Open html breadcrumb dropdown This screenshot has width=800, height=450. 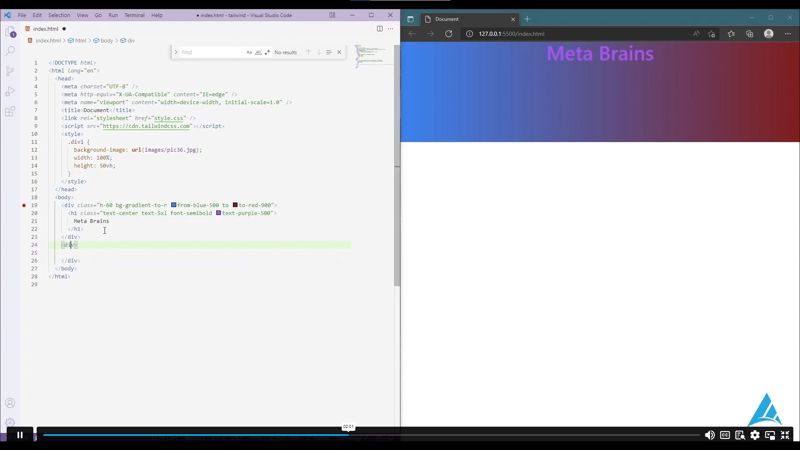coord(77,40)
